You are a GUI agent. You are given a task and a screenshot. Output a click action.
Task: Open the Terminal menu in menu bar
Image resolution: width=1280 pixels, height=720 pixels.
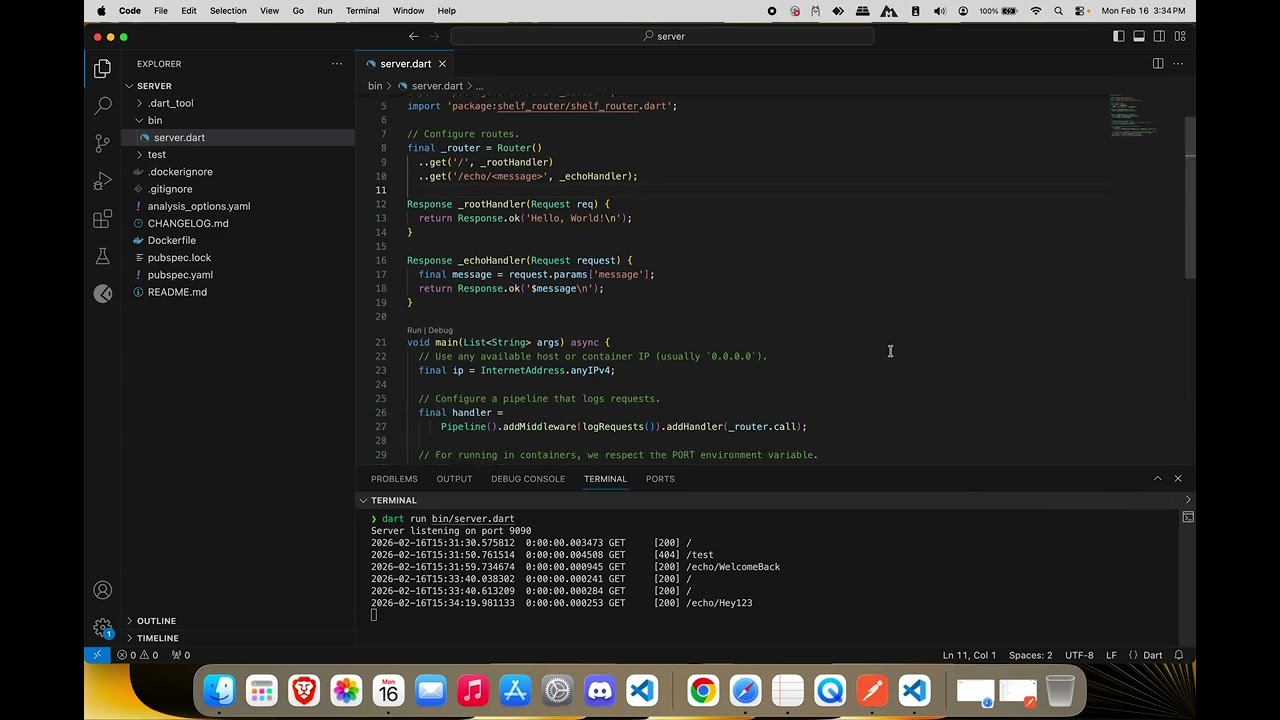point(362,11)
